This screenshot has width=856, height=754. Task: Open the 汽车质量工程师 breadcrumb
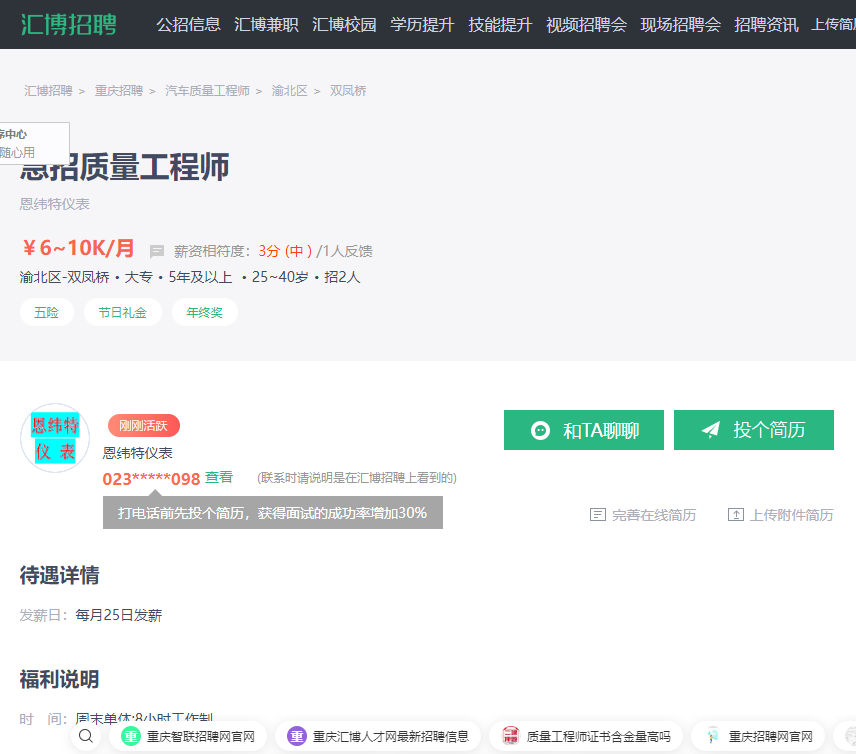(207, 91)
